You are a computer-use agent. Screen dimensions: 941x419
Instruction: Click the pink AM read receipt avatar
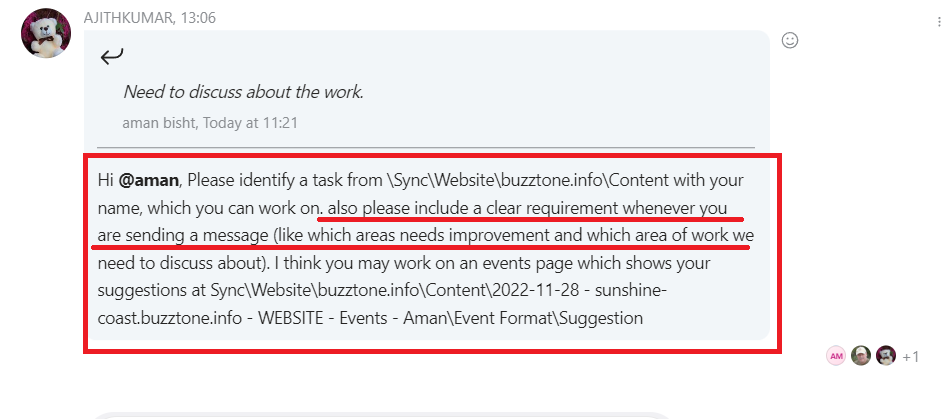(x=836, y=356)
